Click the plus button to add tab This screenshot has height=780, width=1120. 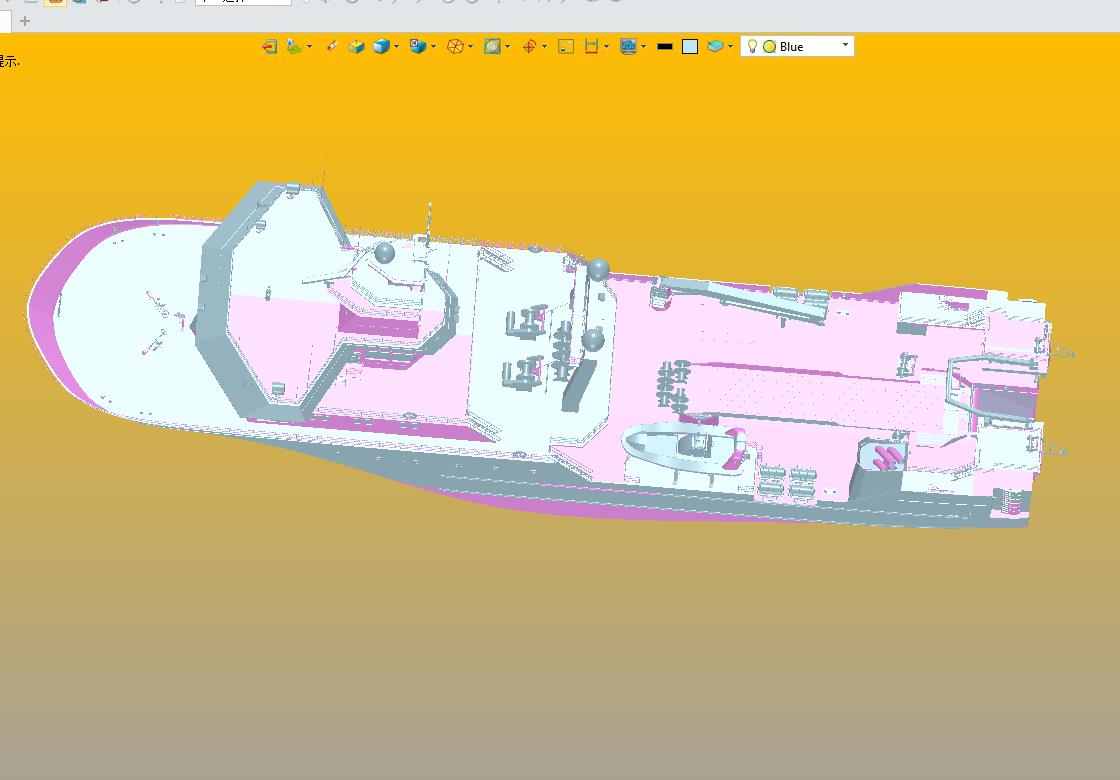click(25, 21)
